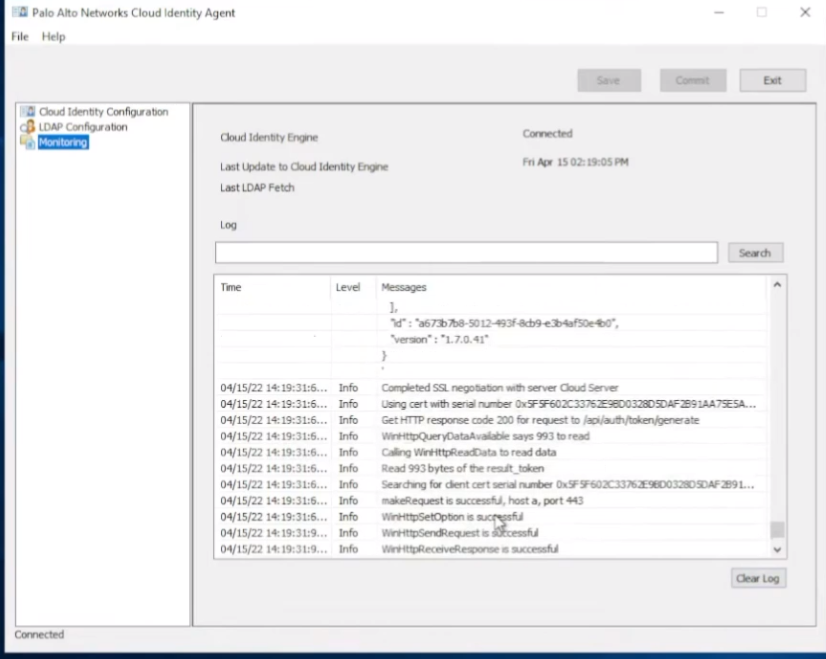The width and height of the screenshot is (826, 659).
Task: Click the Search button next to log field
Action: 755,253
